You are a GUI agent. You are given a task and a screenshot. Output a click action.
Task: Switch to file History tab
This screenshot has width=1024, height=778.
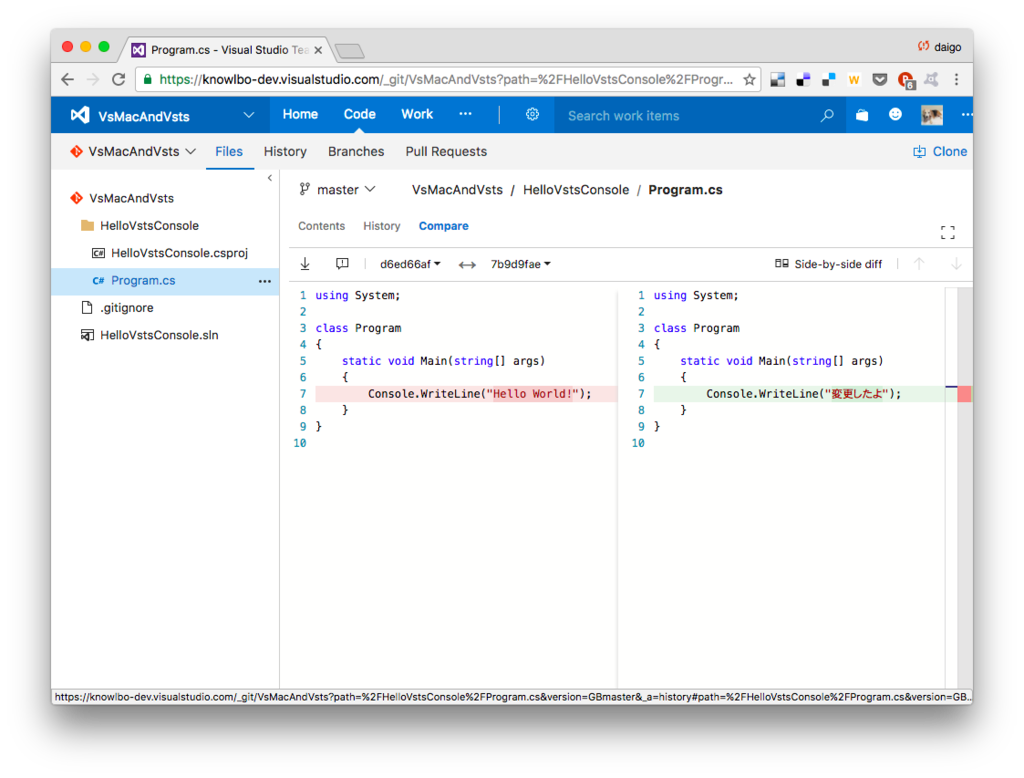point(381,226)
